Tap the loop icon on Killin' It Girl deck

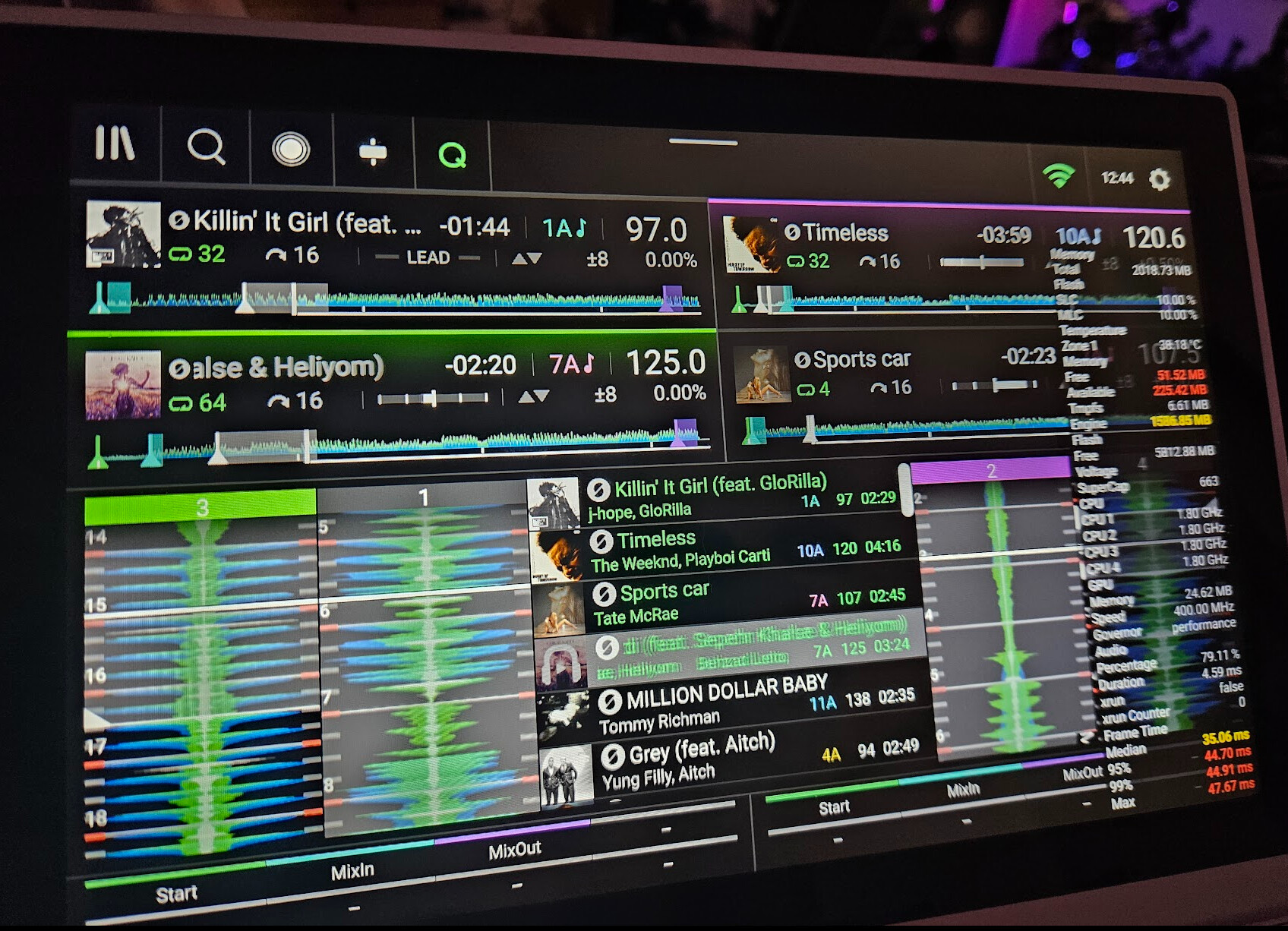coord(181,254)
